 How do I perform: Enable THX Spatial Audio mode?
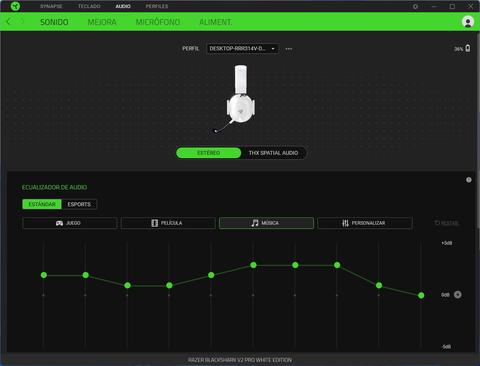pos(273,153)
